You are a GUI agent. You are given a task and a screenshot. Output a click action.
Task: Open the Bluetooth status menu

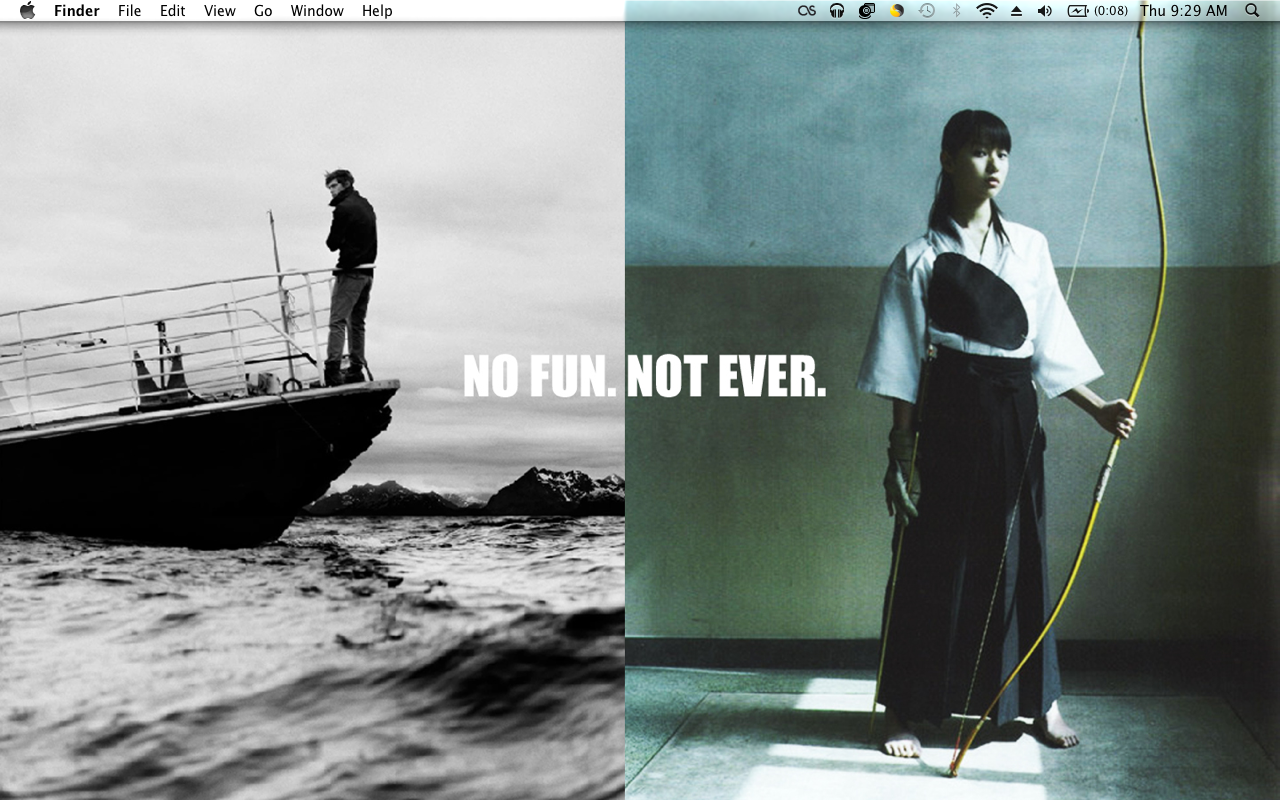[956, 11]
